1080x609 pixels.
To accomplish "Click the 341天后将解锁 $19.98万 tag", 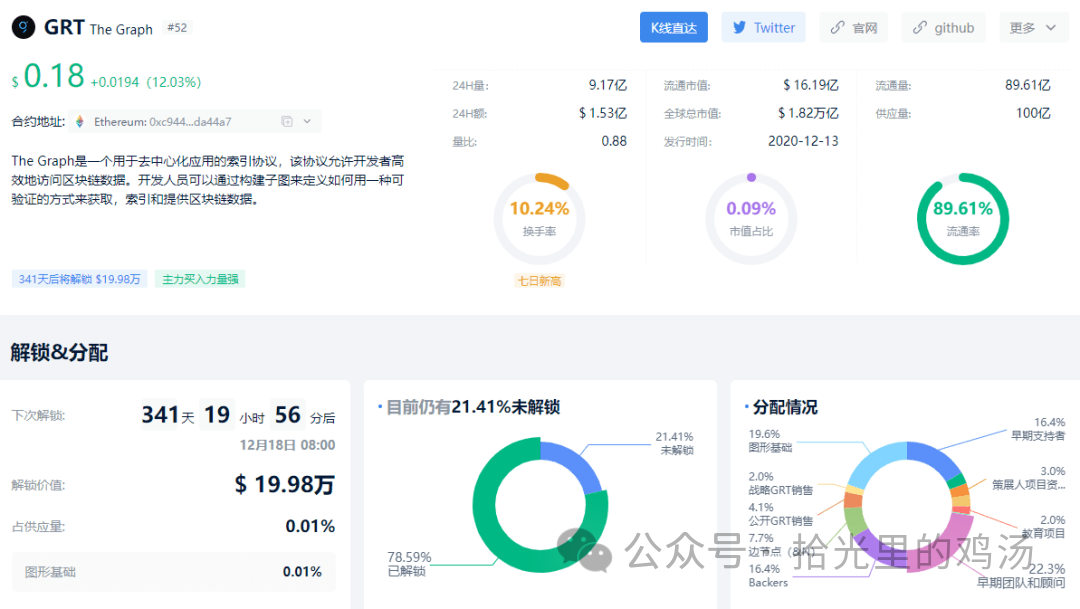I will tap(79, 279).
